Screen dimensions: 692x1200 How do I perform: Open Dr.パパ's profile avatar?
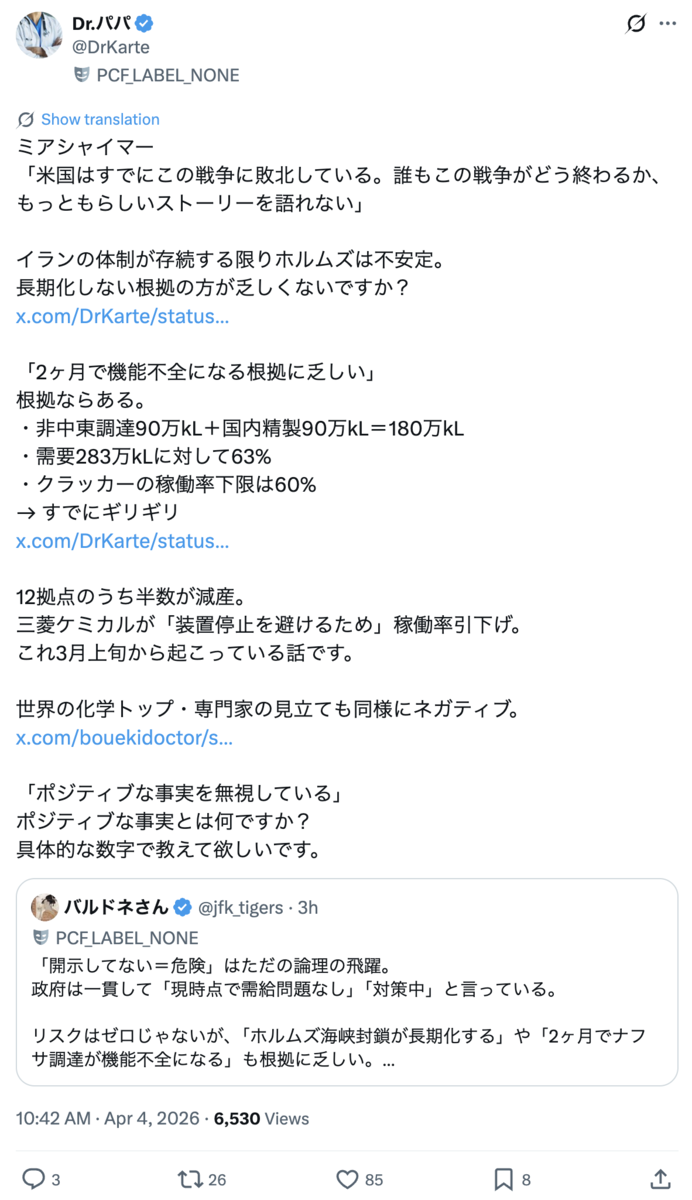point(40,35)
